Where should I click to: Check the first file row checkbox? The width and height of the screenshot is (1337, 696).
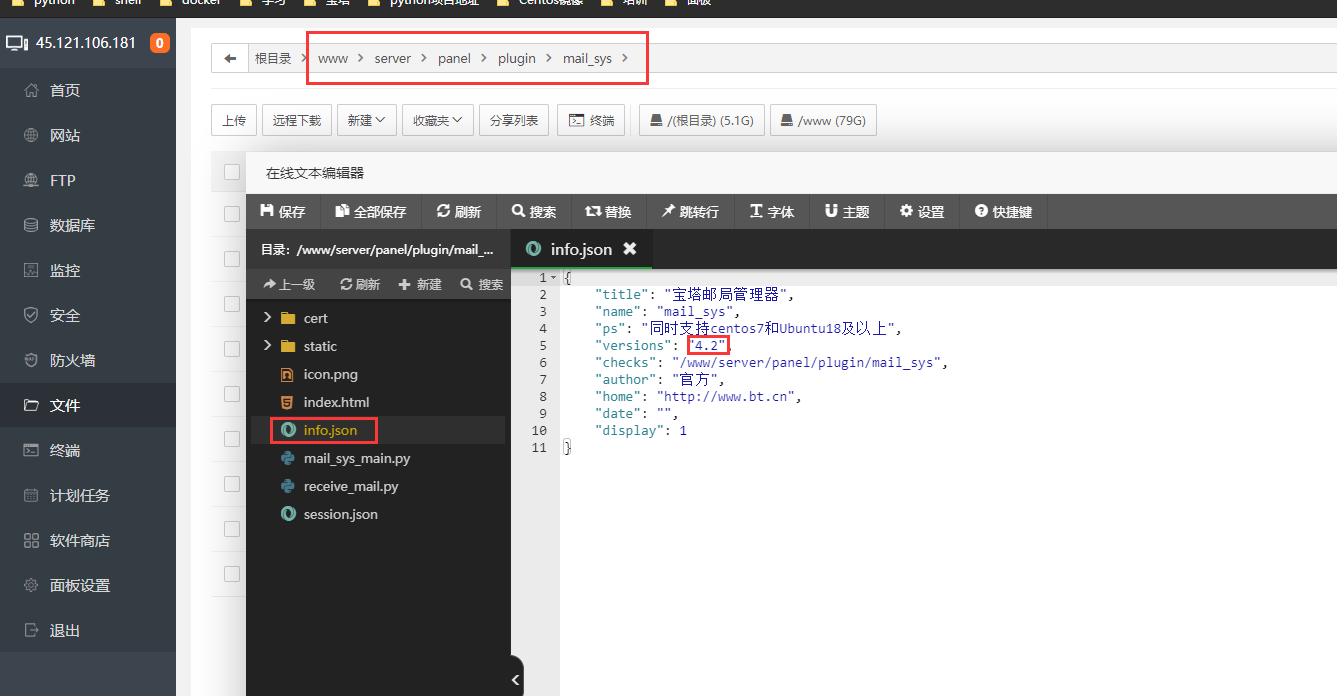click(x=232, y=214)
